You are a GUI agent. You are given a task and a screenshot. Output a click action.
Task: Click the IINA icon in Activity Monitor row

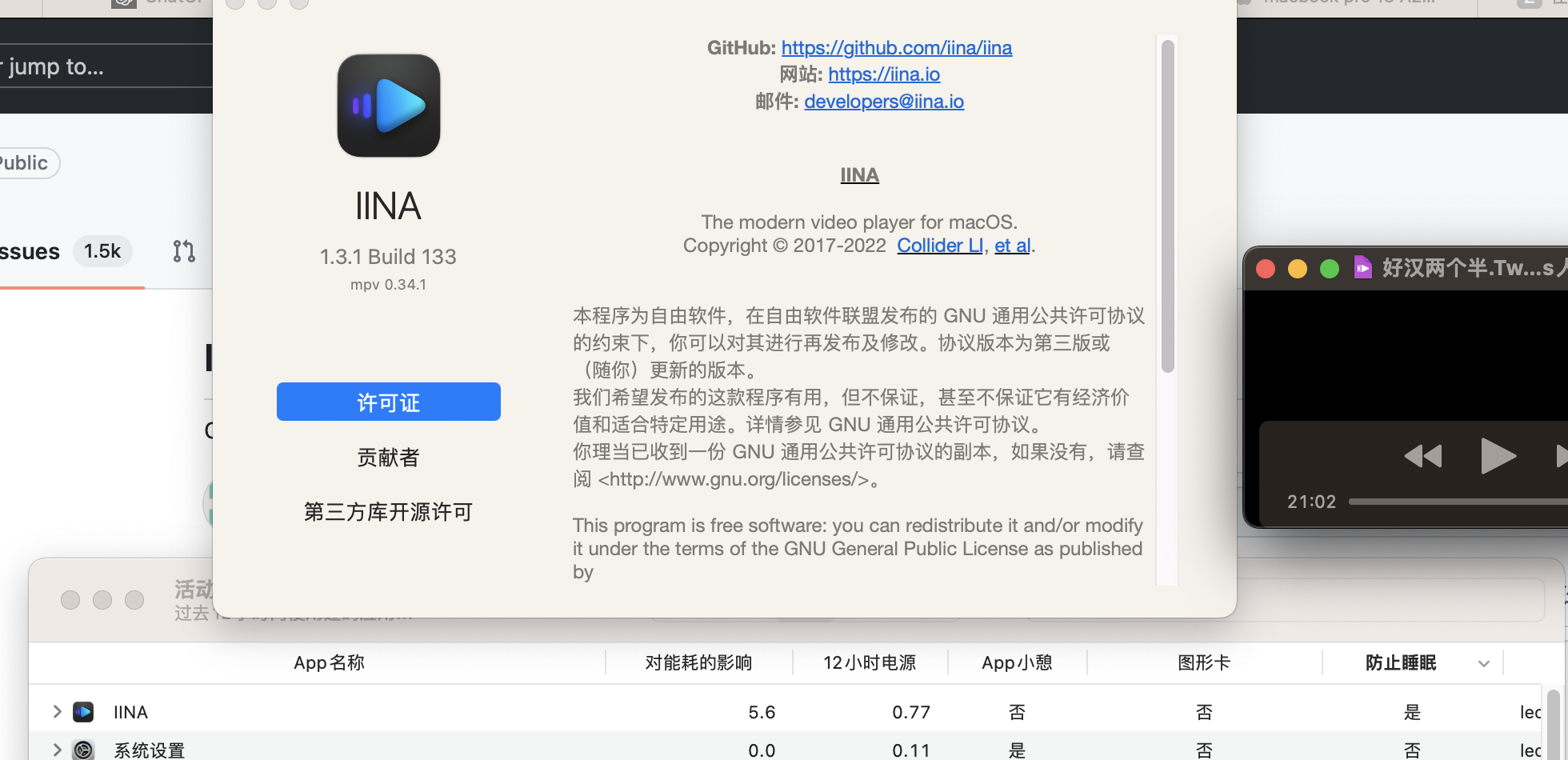tap(83, 711)
